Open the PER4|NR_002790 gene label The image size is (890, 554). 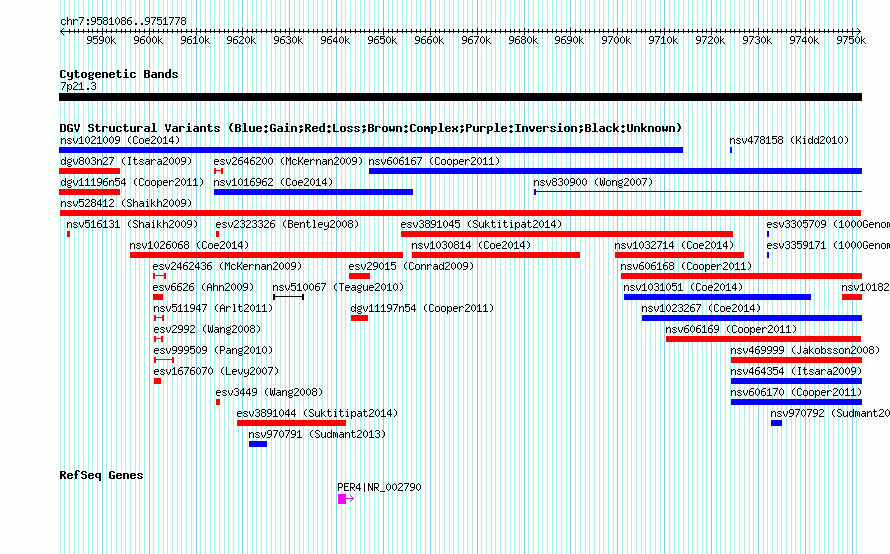(x=379, y=487)
